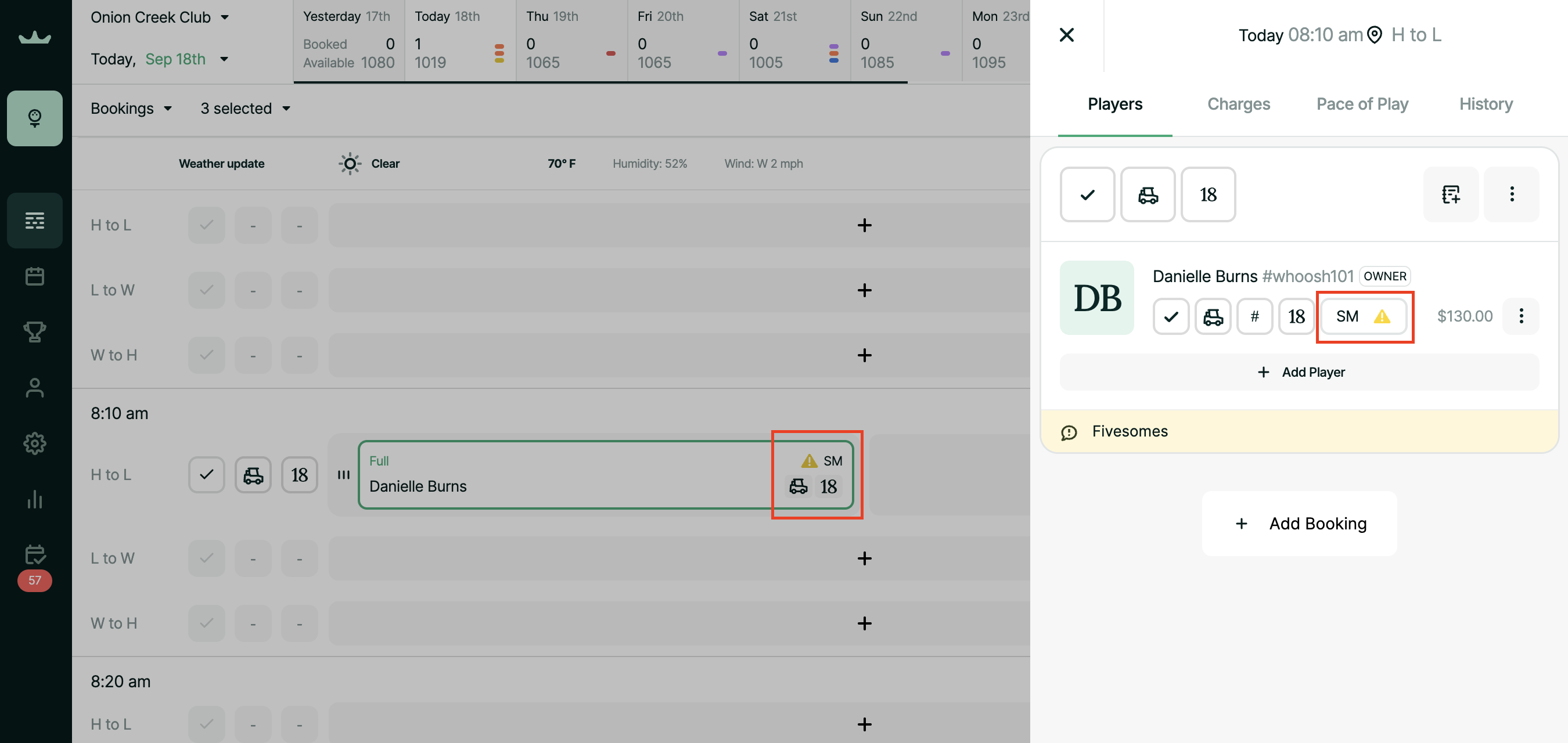Image resolution: width=1568 pixels, height=743 pixels.
Task: Expand the Onion Creek Club dropdown
Action: pos(160,17)
